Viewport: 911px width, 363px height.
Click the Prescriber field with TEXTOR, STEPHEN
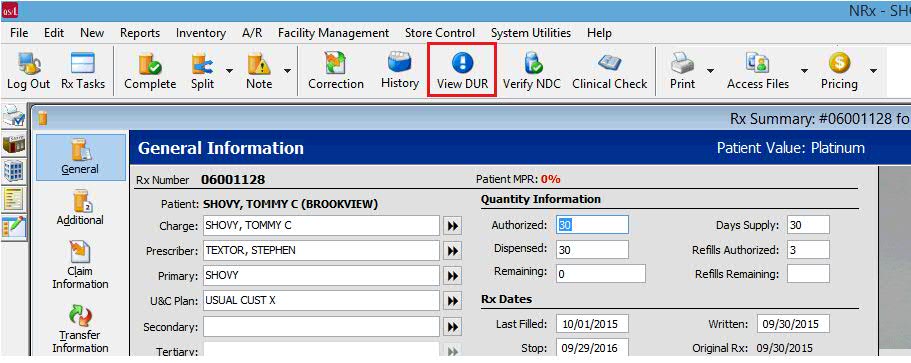point(321,251)
